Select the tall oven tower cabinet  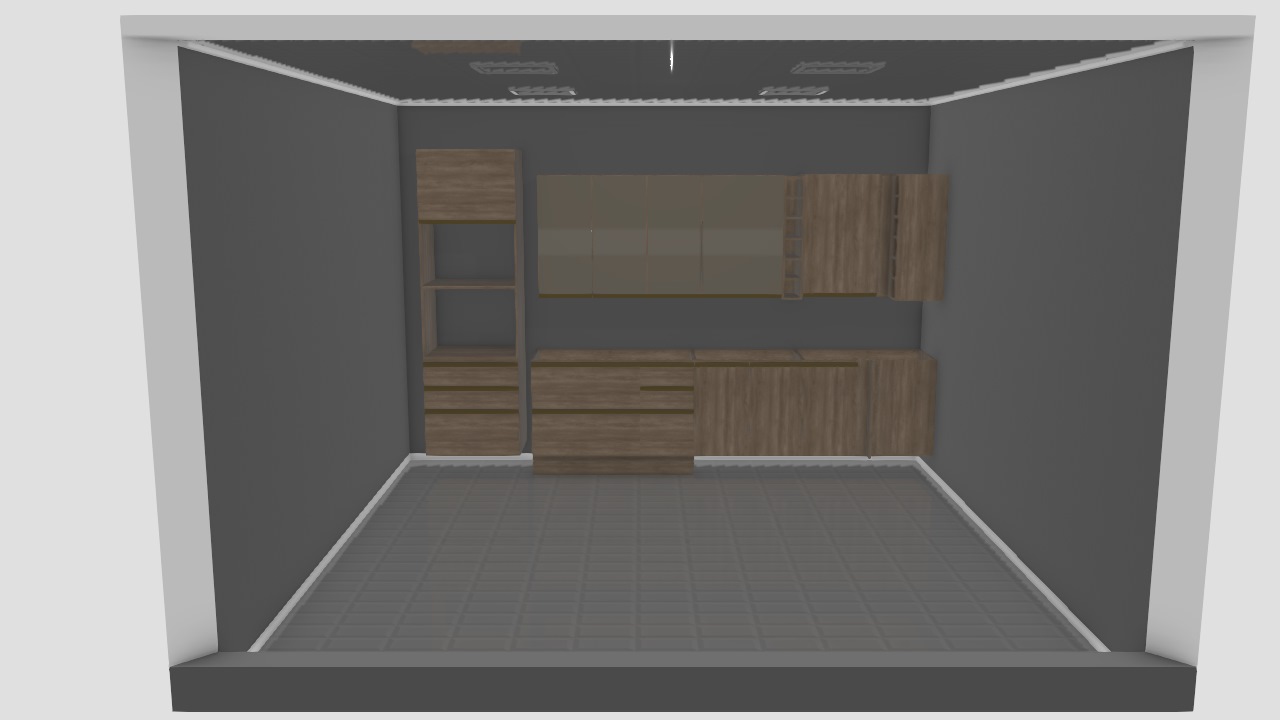coord(469,302)
